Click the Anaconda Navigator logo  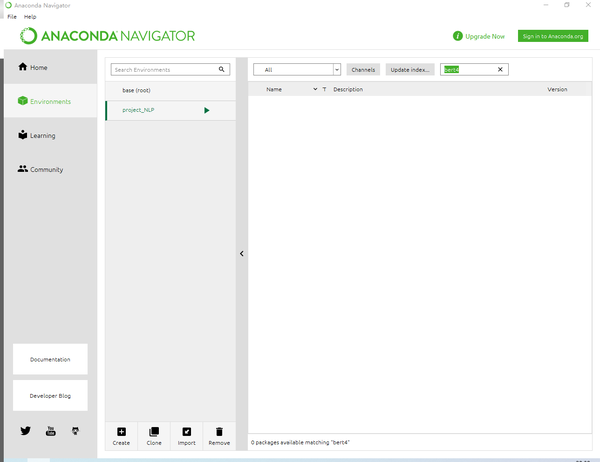click(108, 36)
